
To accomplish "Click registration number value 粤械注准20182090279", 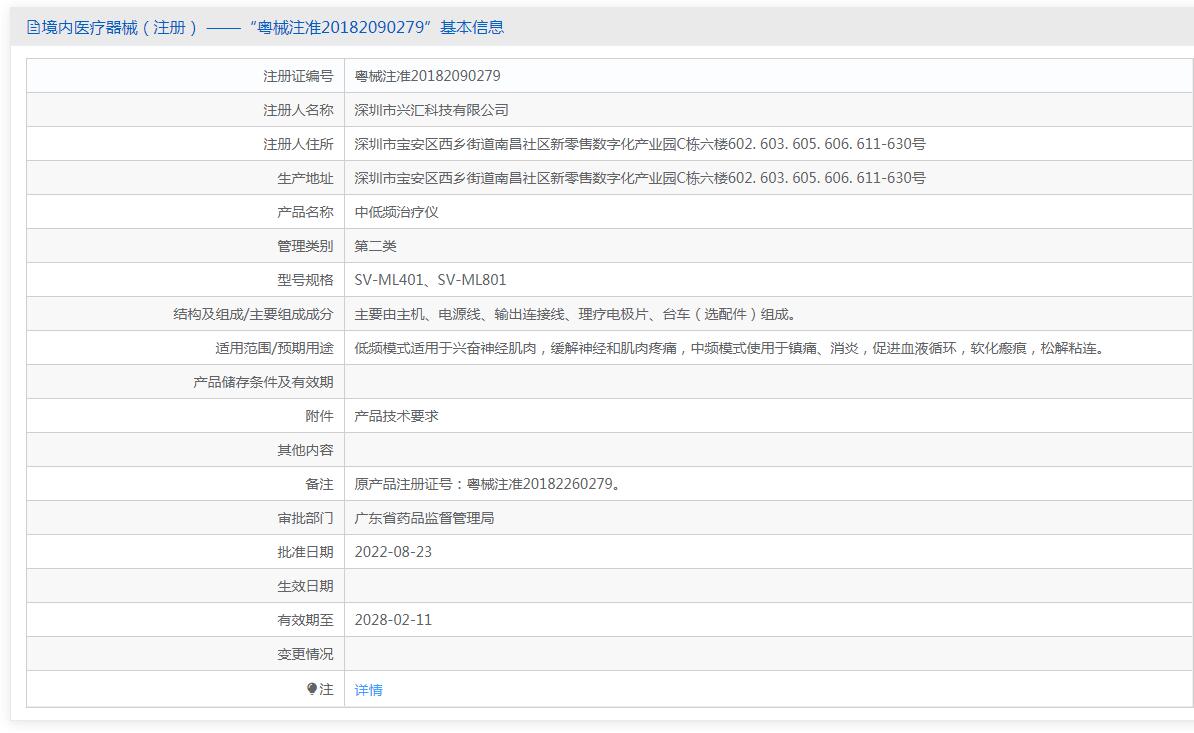I will (x=427, y=76).
